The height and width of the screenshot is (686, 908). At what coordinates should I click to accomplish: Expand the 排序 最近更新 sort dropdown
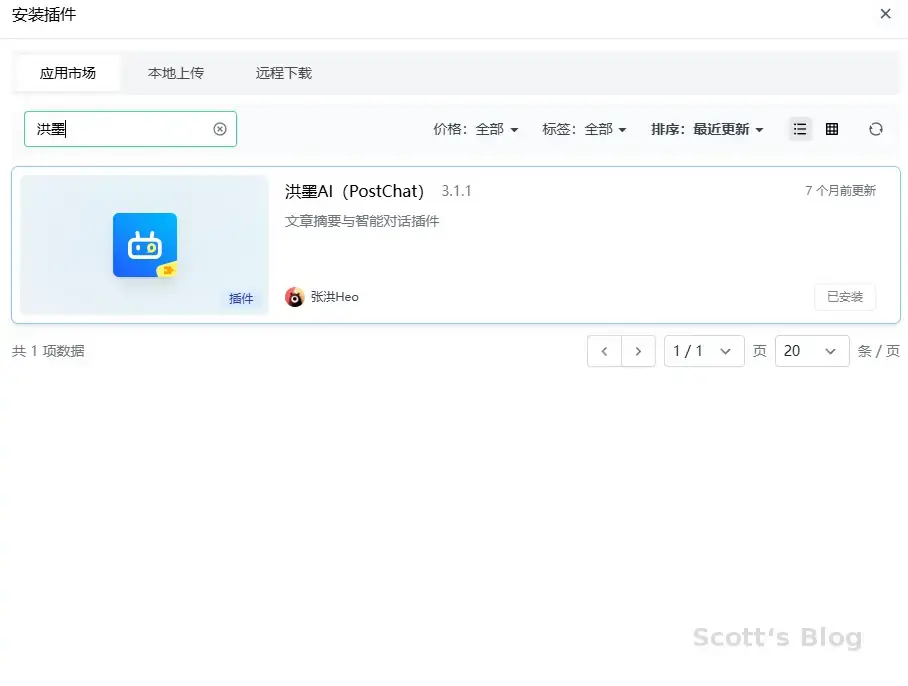click(707, 129)
